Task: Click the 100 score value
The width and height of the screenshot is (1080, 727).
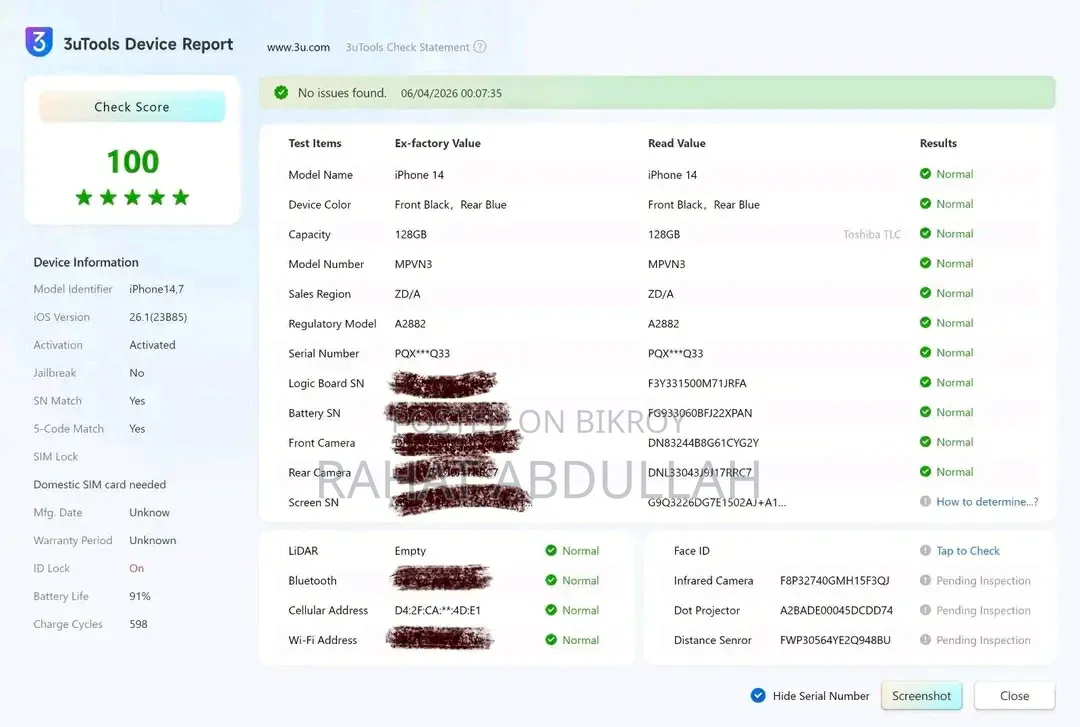Action: point(133,162)
